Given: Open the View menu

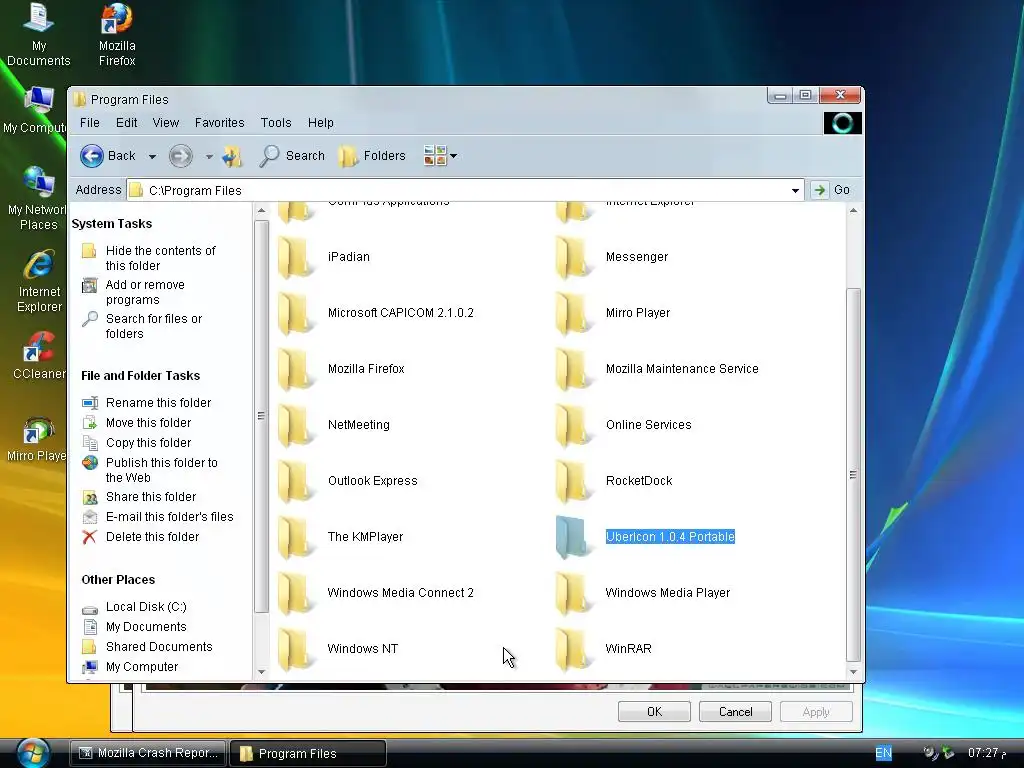Looking at the screenshot, I should click(x=165, y=123).
